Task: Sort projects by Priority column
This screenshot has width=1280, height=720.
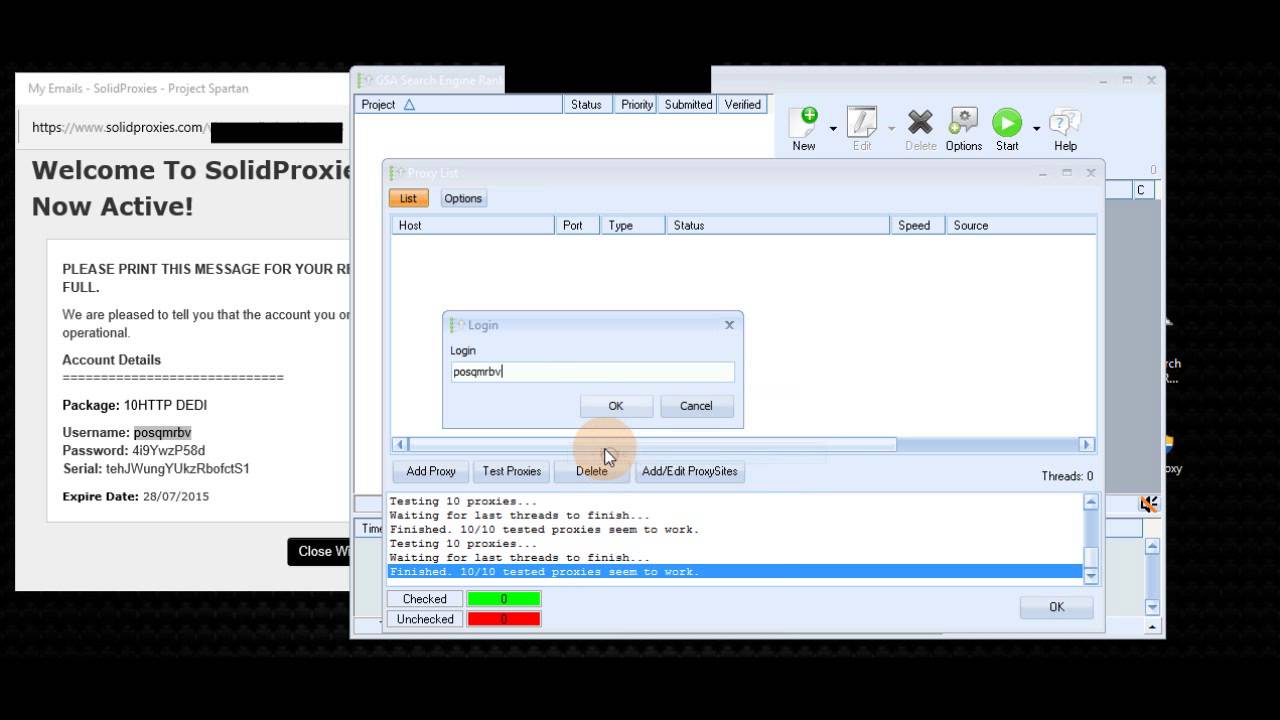Action: coord(637,104)
